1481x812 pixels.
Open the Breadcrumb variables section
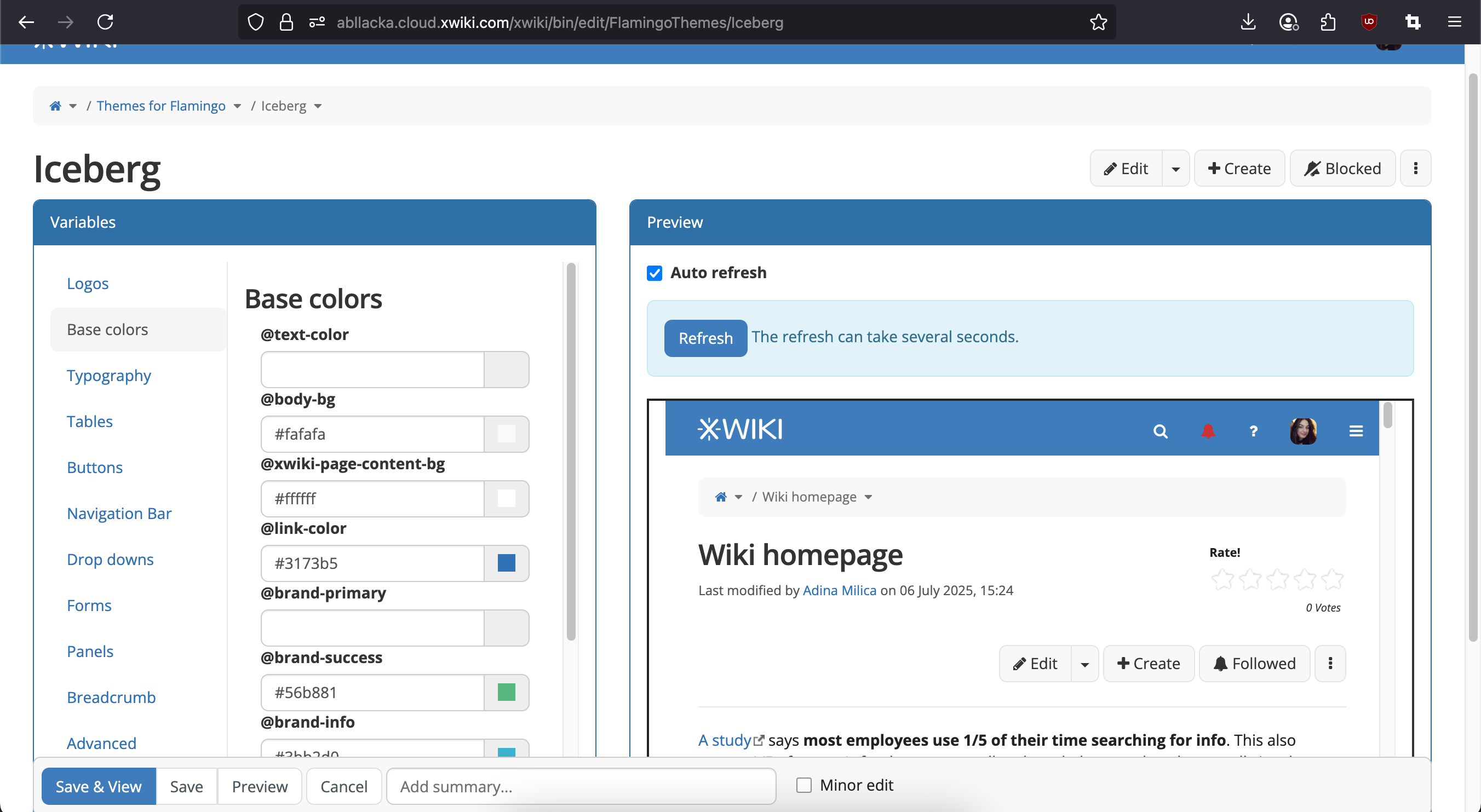(x=111, y=697)
